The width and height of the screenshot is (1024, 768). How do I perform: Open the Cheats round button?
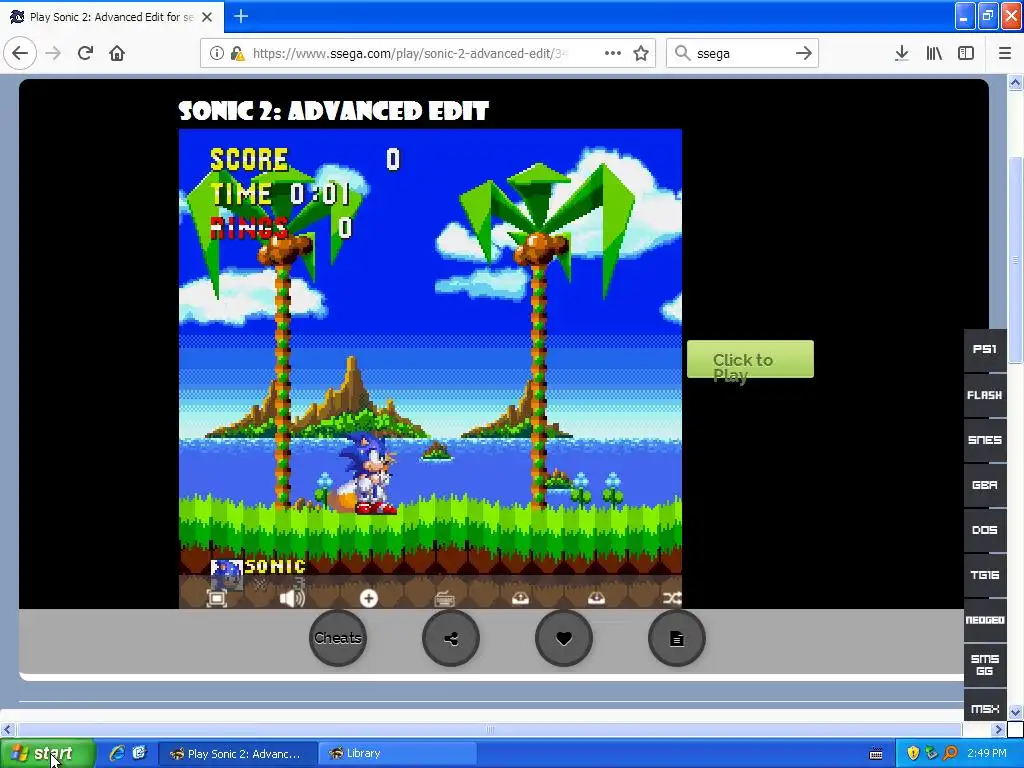tap(338, 638)
